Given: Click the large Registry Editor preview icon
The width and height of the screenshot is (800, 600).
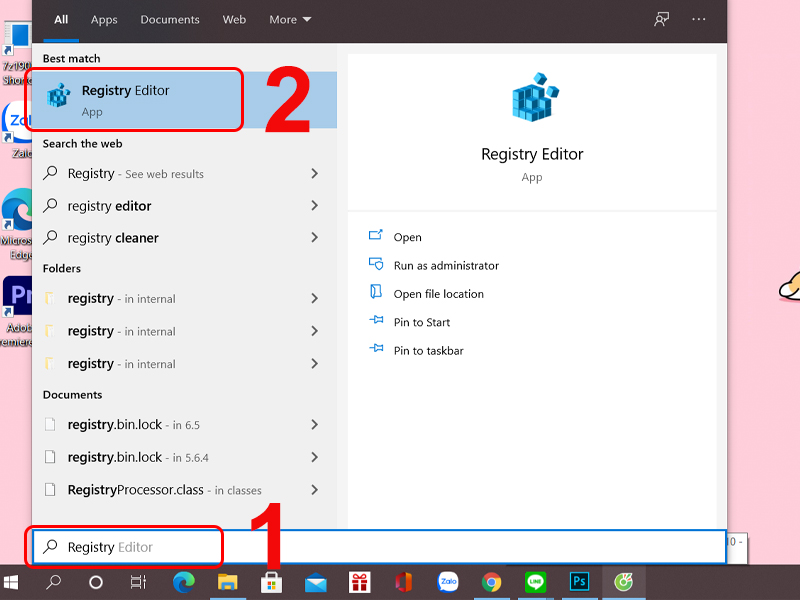Looking at the screenshot, I should 535,97.
